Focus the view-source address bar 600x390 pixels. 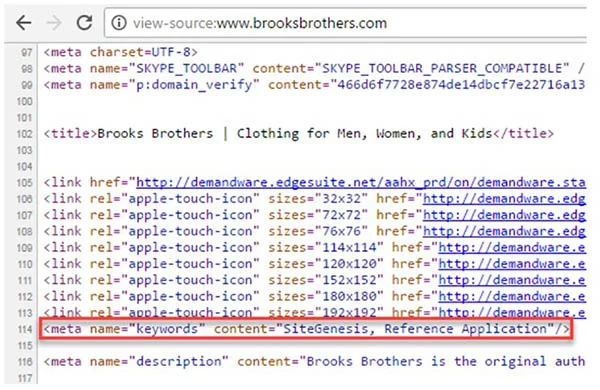point(345,23)
